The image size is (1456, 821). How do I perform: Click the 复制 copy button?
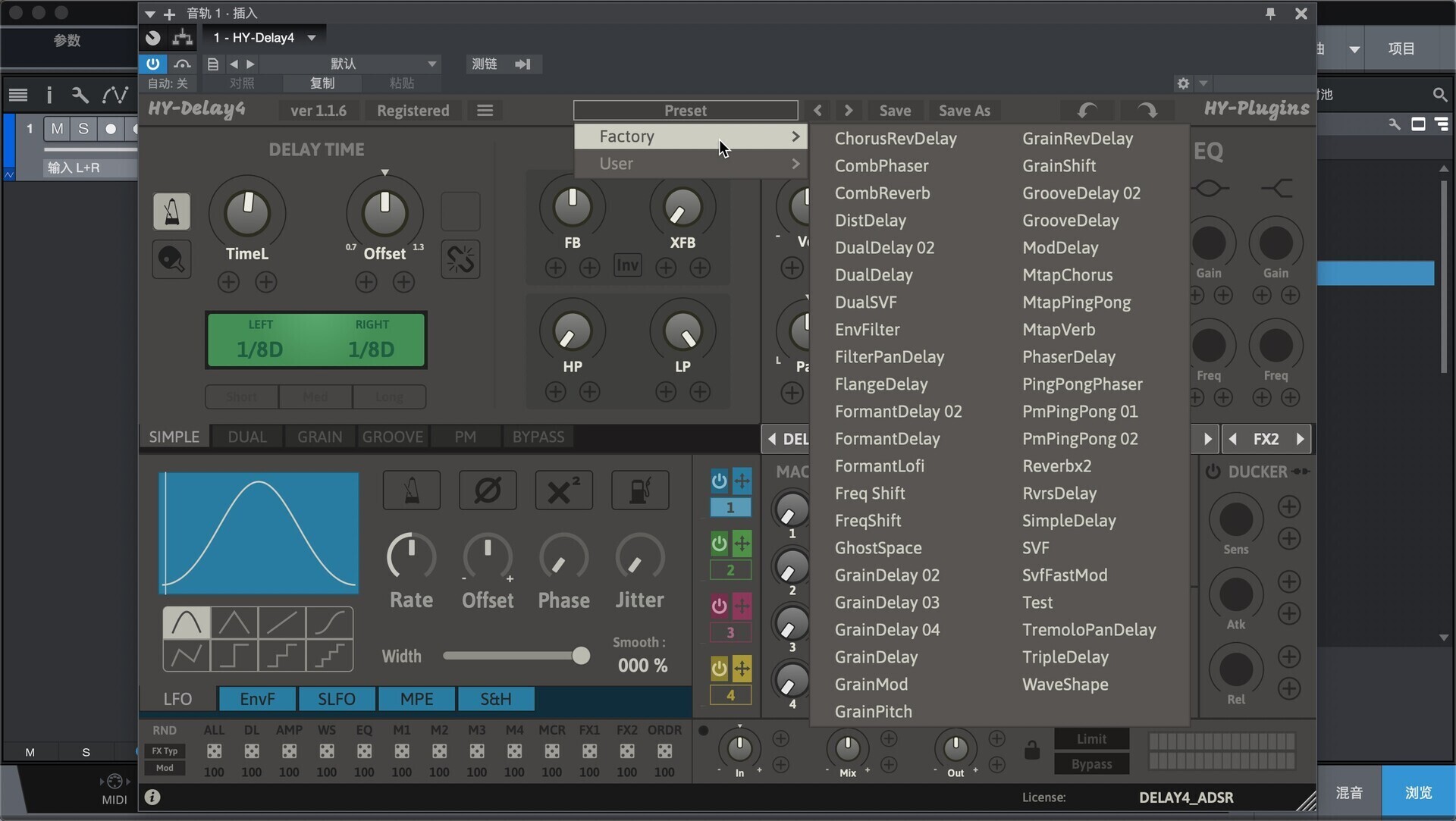322,83
